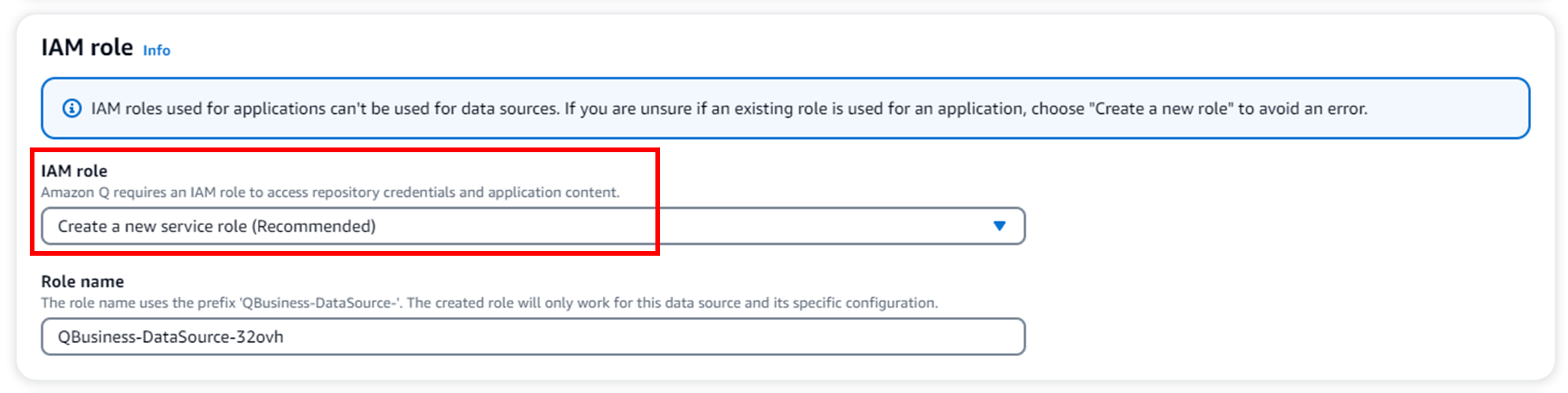1568x393 pixels.
Task: Select "Create a new service role (Recommended)" text
Action: click(x=216, y=226)
